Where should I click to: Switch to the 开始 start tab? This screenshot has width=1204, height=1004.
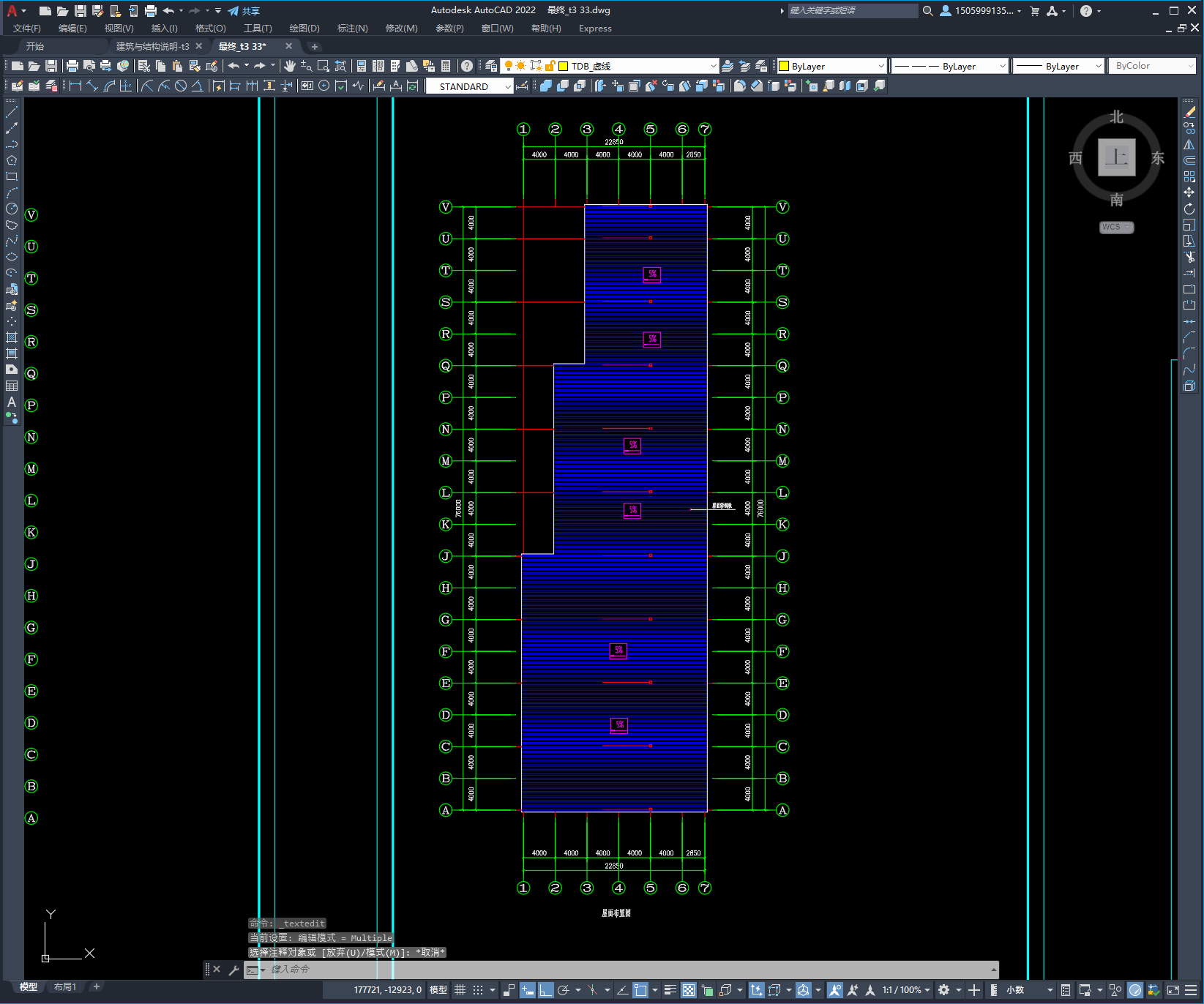(x=34, y=46)
